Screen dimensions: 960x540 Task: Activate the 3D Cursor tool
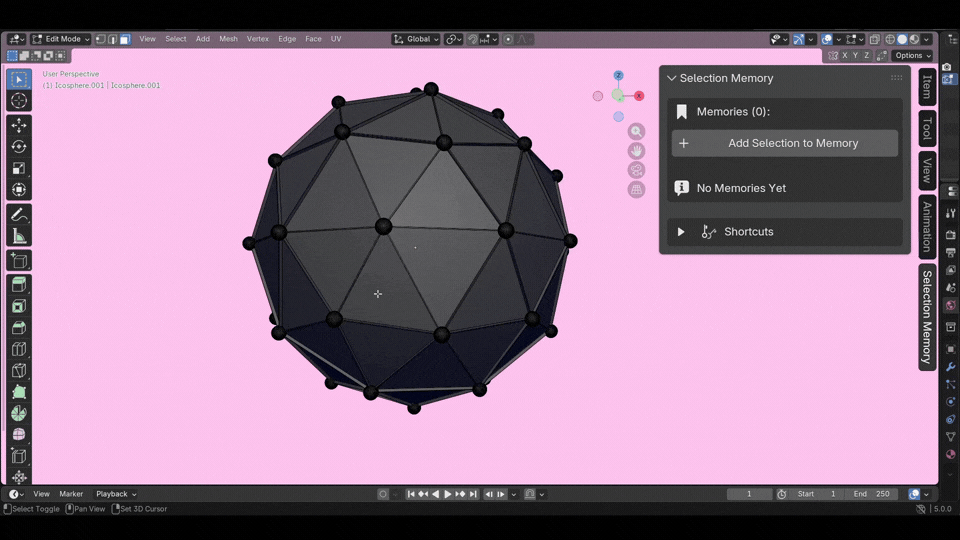(19, 100)
